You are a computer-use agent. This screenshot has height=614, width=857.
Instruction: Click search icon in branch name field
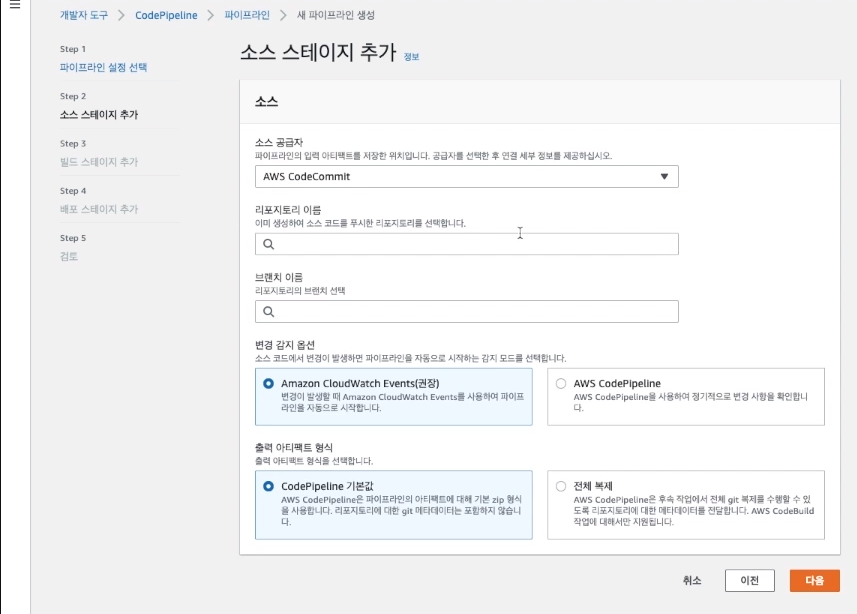click(x=268, y=312)
